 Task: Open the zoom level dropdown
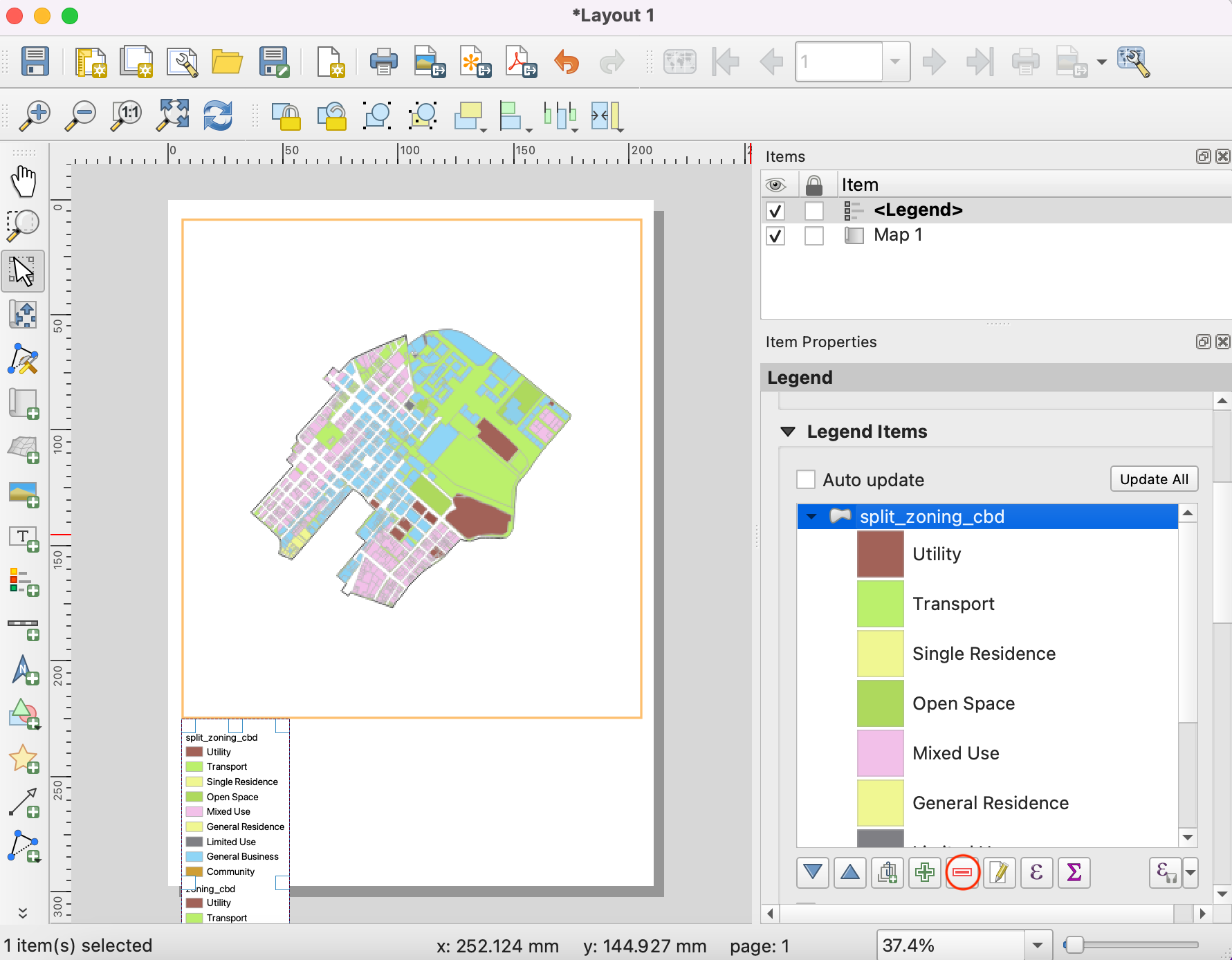1037,945
